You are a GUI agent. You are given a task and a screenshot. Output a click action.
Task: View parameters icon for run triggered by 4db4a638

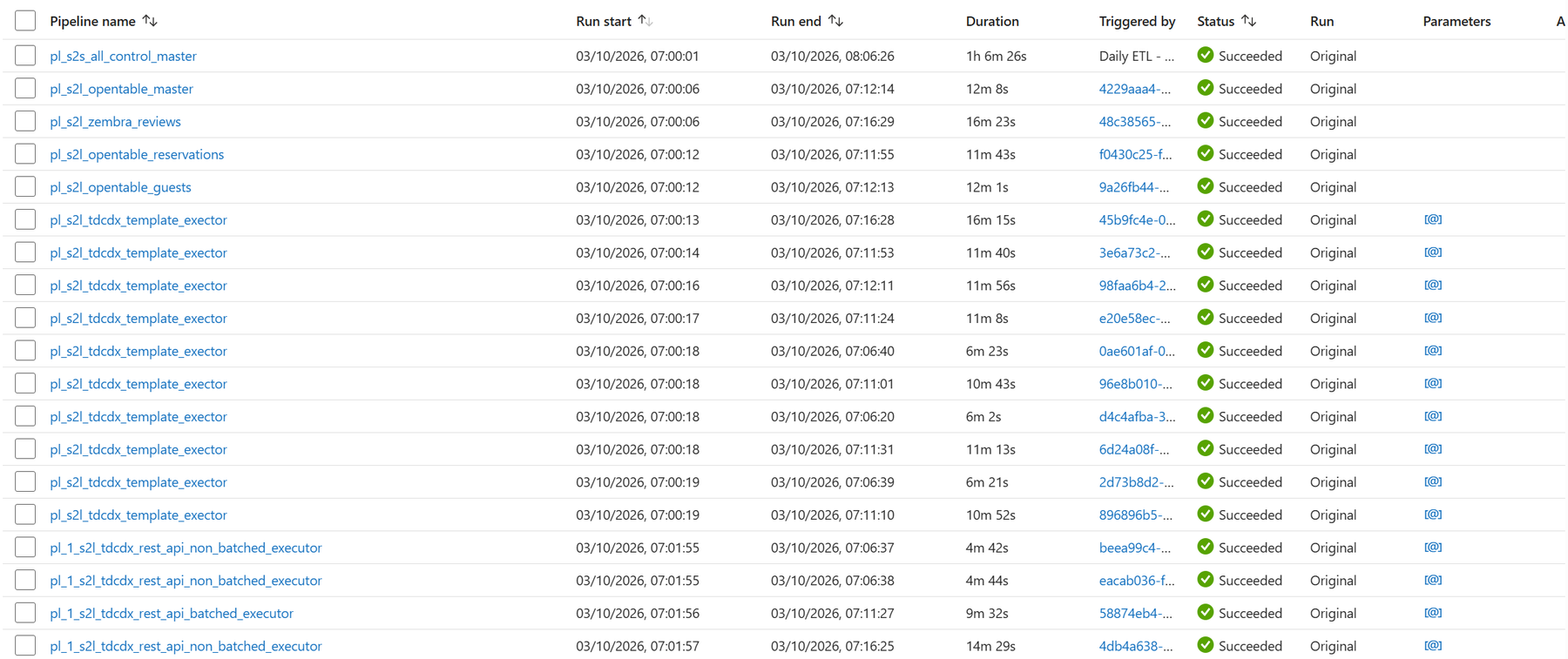point(1433,646)
